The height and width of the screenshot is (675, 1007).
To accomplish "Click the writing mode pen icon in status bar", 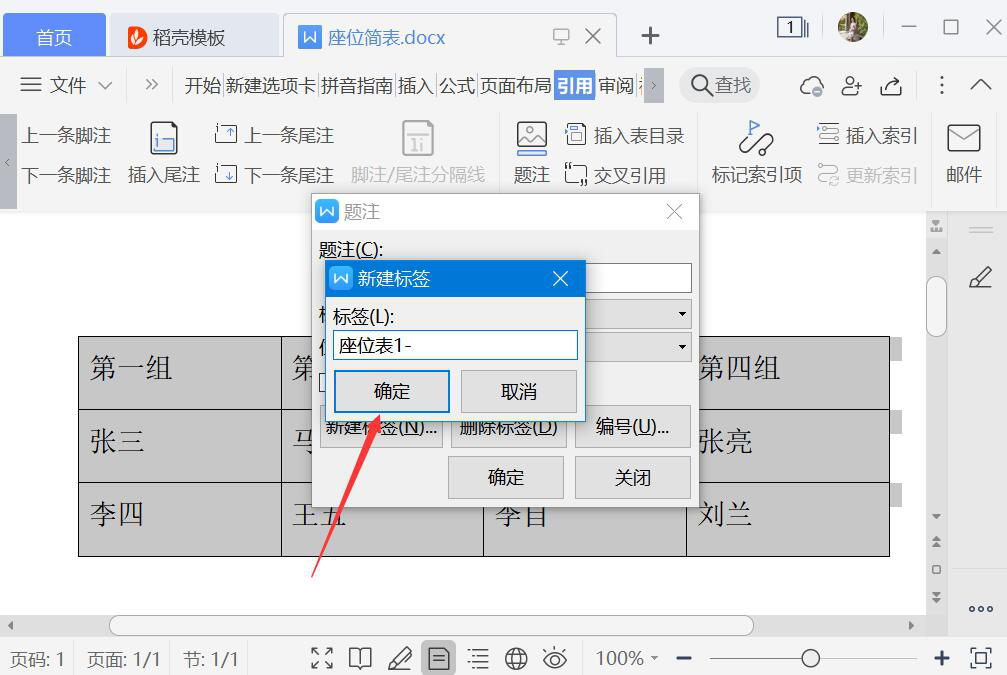I will [x=399, y=658].
